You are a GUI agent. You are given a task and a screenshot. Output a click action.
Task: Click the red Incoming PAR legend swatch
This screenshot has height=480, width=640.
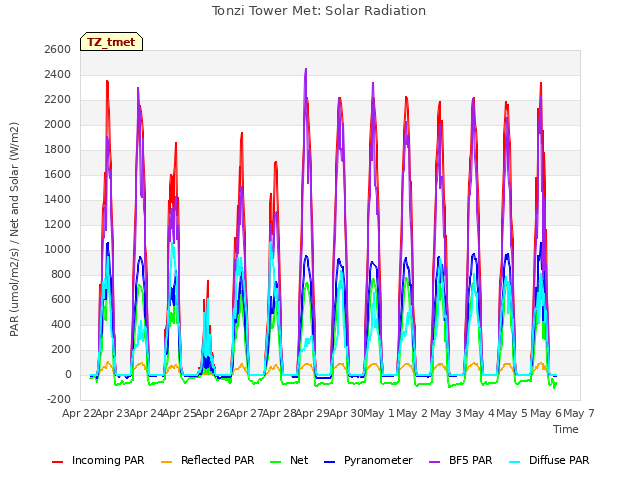(x=58, y=462)
